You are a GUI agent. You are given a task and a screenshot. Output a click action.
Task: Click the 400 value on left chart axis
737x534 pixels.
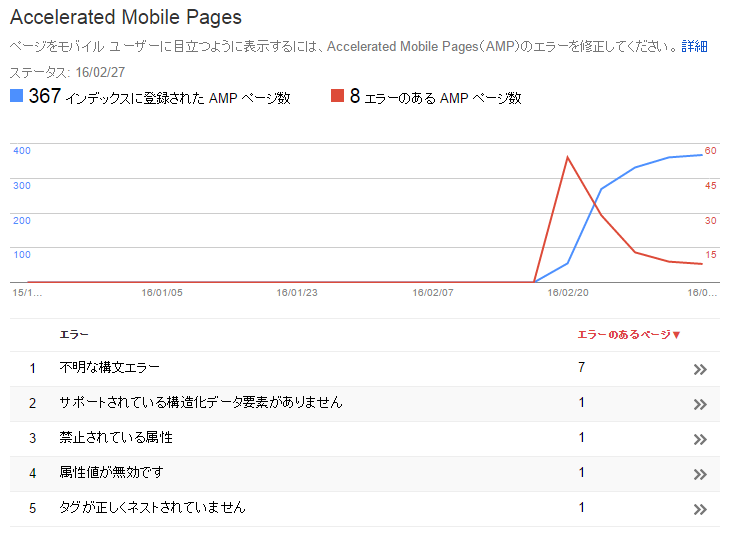point(22,151)
